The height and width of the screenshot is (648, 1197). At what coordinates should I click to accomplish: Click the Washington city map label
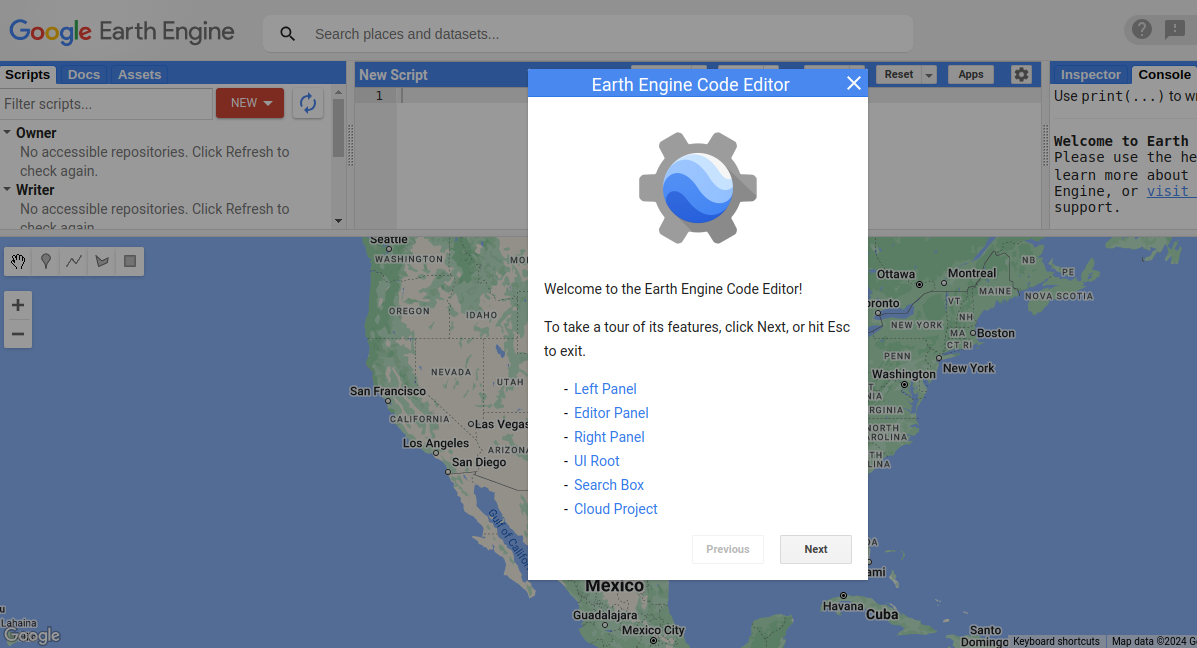(x=904, y=374)
